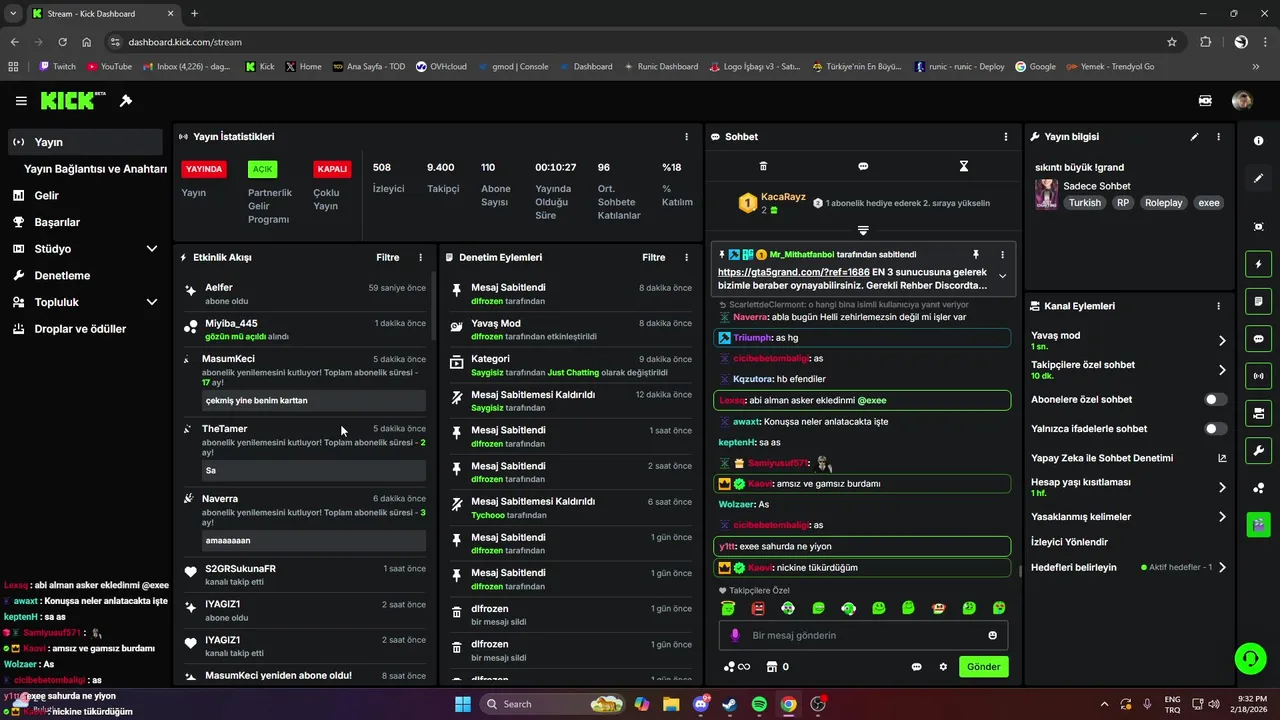1280x720 pixels.
Task: Toggle the note page panel icon in the right sidebar
Action: [x=1259, y=301]
